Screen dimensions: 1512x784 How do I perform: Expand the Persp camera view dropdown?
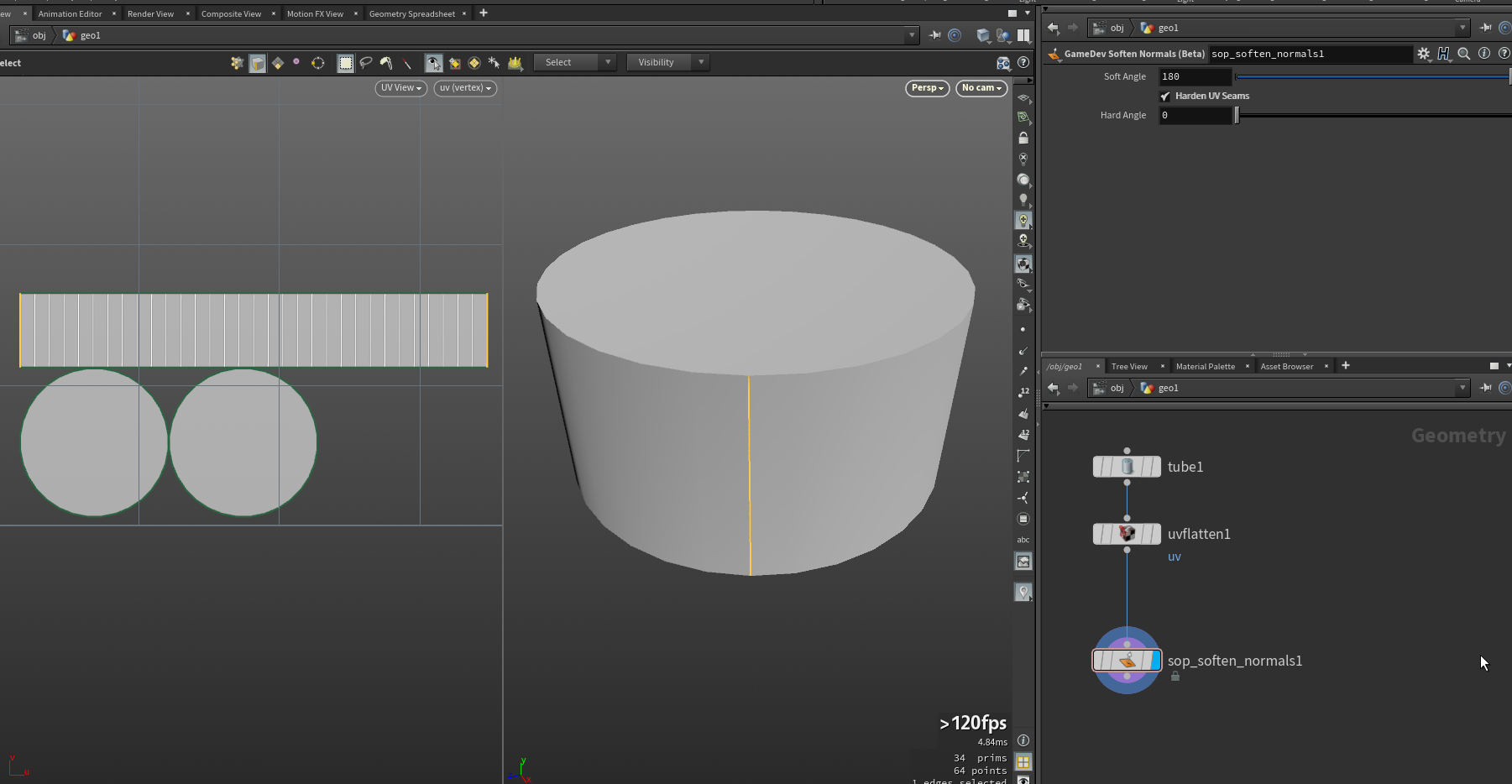tap(927, 88)
